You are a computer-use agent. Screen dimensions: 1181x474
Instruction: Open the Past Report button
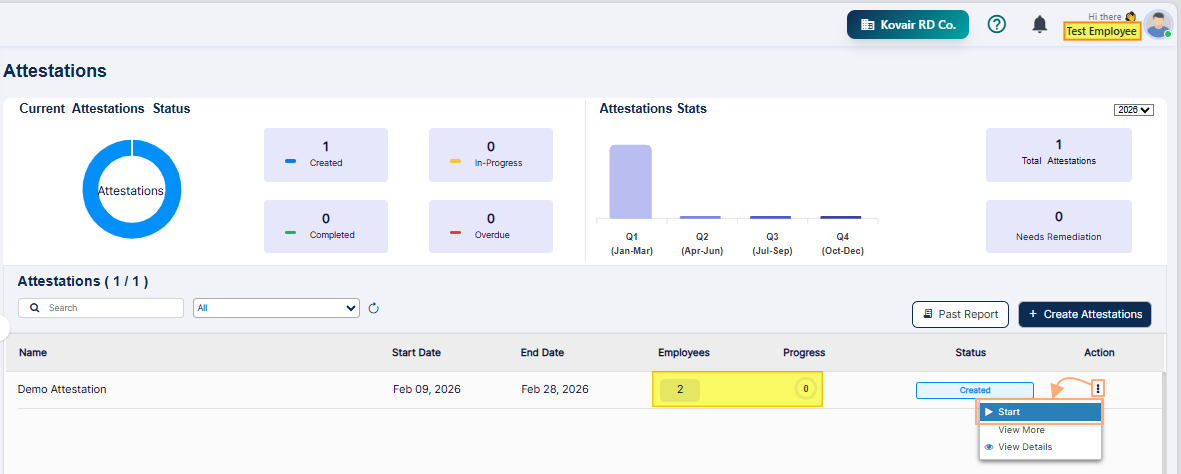pos(960,314)
